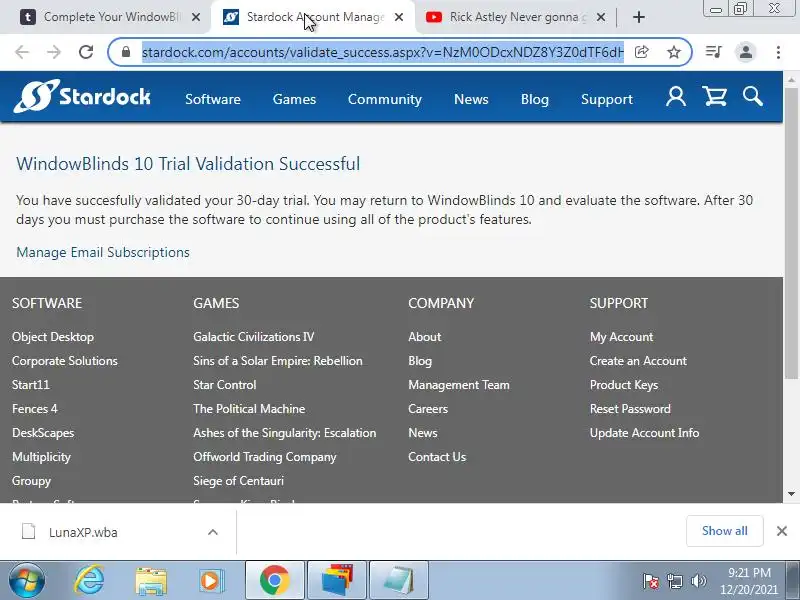The width and height of the screenshot is (800, 600).
Task: Click the Windows Start orb
Action: click(26, 581)
